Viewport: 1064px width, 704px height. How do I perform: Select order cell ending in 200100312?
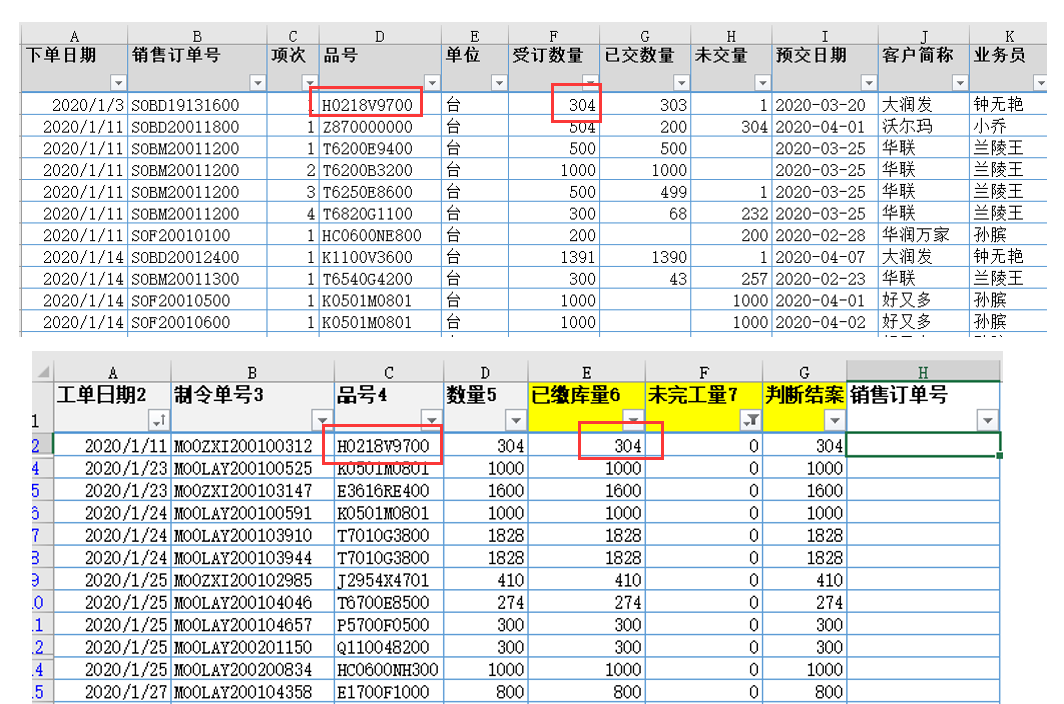point(252,445)
